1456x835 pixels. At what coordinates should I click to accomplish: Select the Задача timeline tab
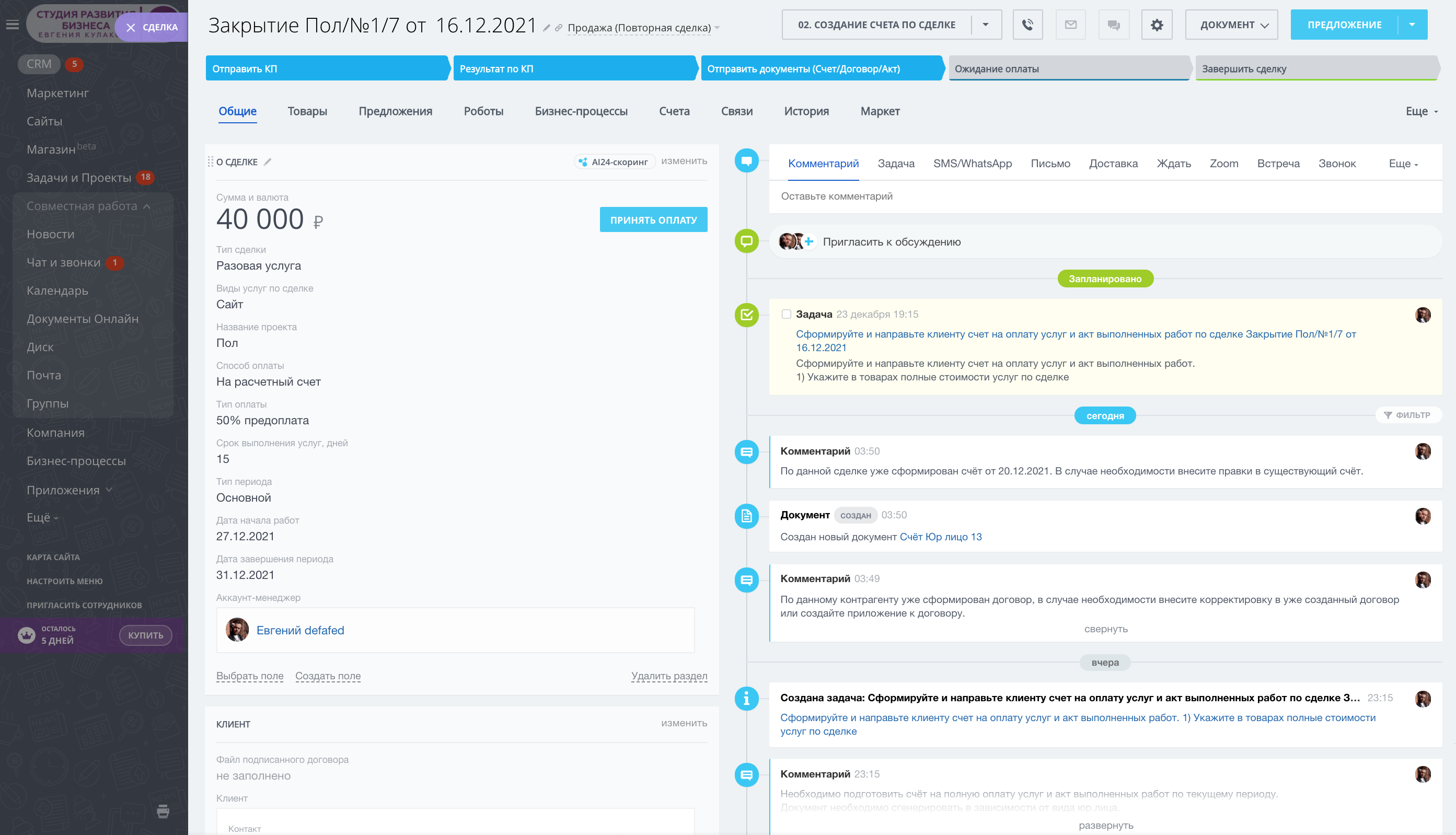coord(896,164)
